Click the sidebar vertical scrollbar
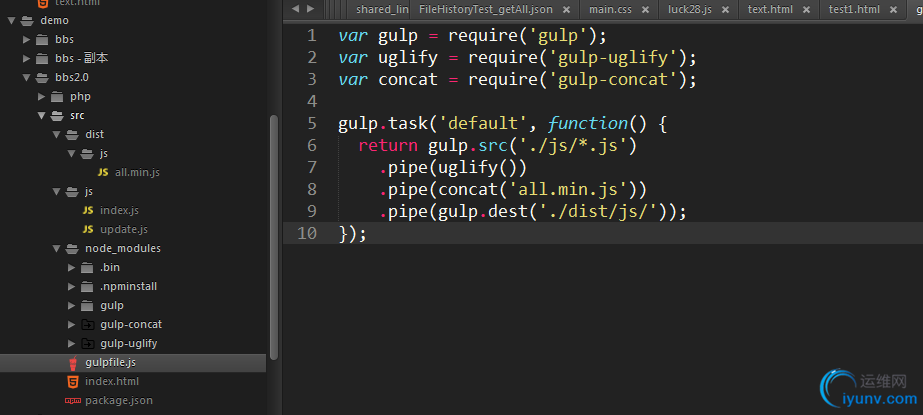The height and width of the screenshot is (415, 923). pyautogui.click(x=274, y=236)
